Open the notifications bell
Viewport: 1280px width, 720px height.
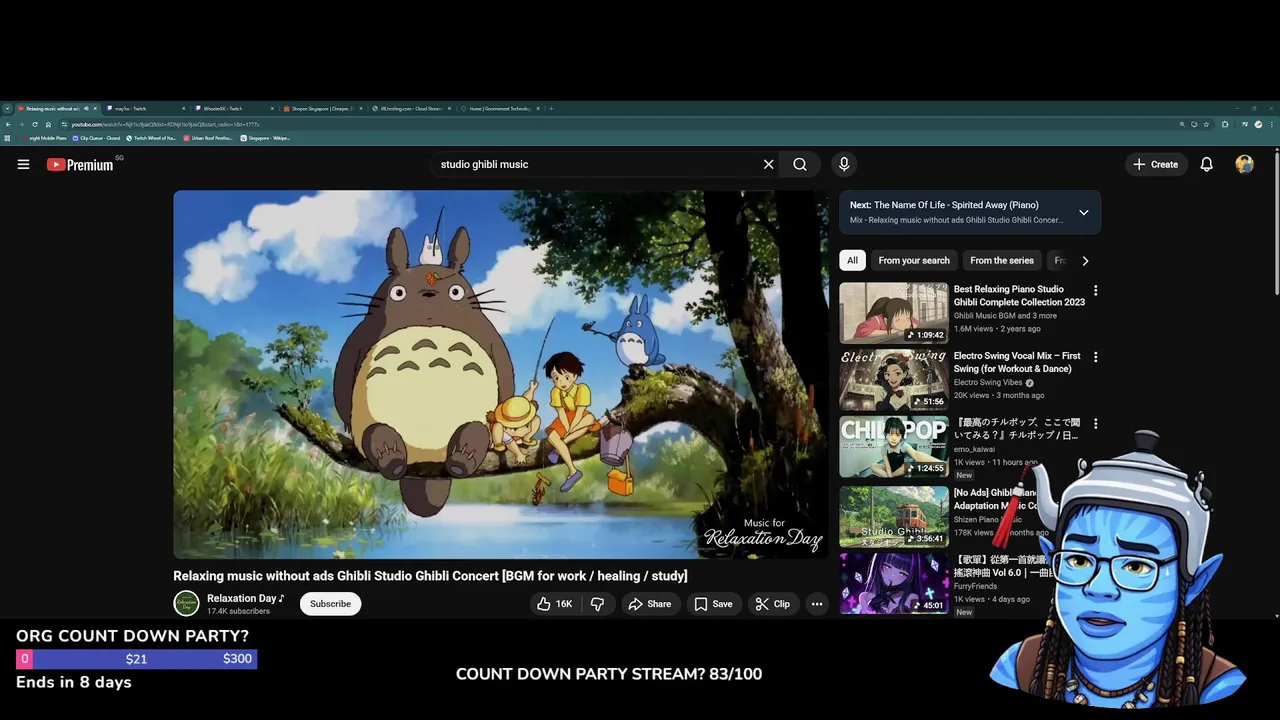pos(1207,164)
